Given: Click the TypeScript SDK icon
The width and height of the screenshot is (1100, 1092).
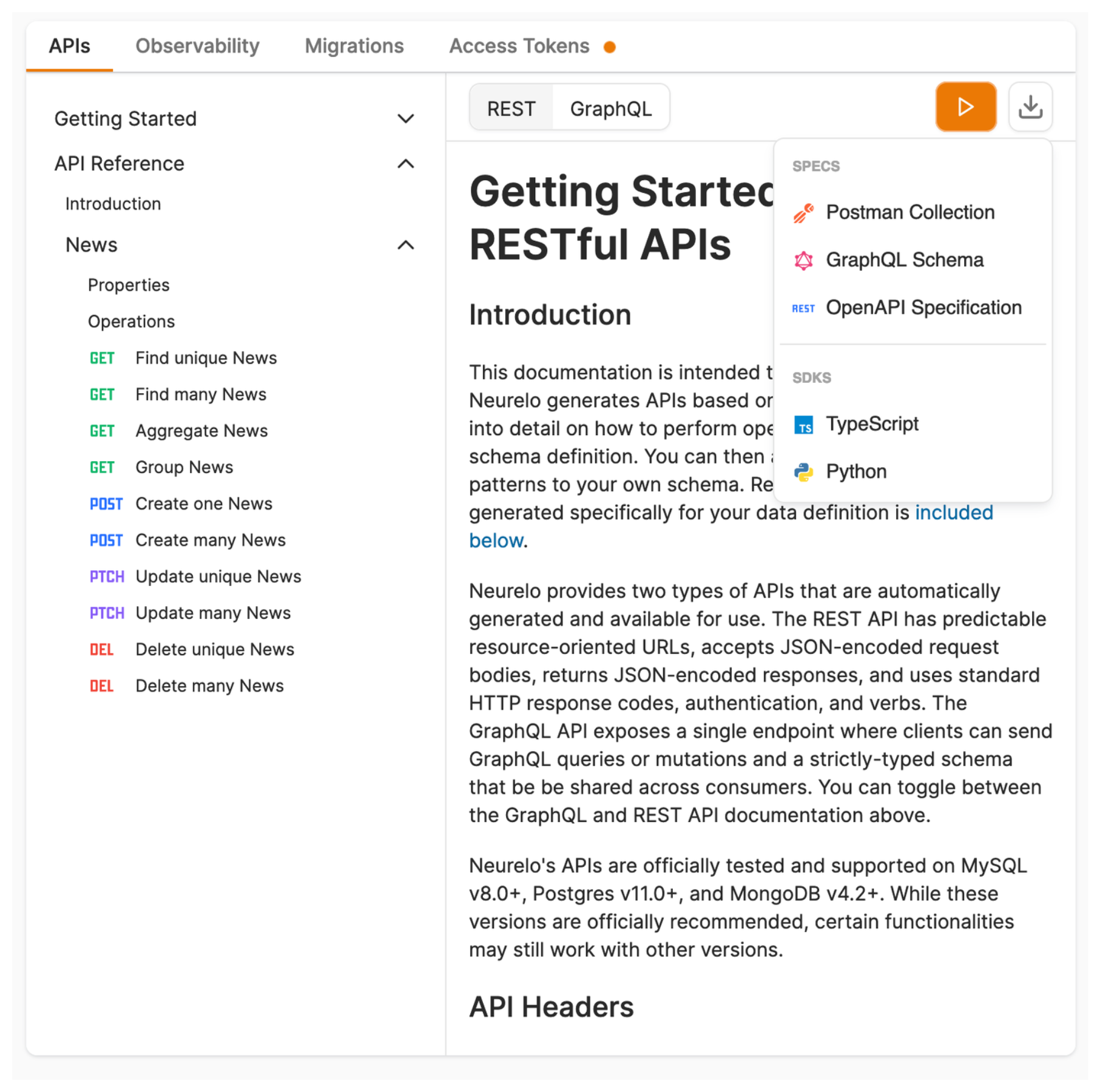Looking at the screenshot, I should pos(803,424).
